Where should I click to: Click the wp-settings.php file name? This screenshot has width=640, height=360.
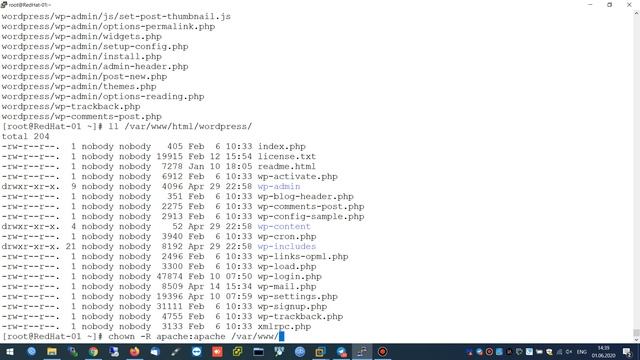(x=298, y=296)
